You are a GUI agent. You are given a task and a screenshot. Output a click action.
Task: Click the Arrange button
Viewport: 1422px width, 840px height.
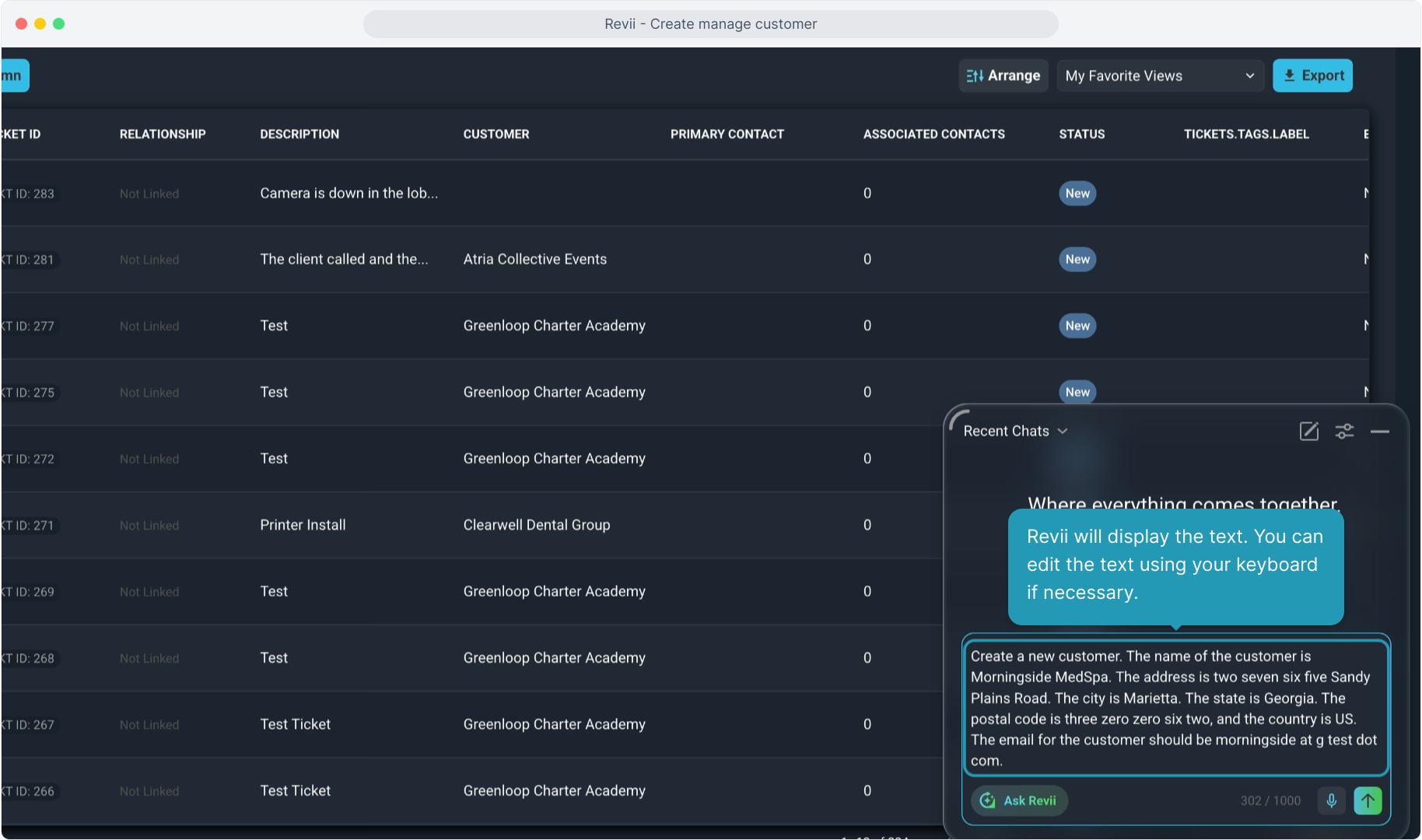coord(1003,75)
